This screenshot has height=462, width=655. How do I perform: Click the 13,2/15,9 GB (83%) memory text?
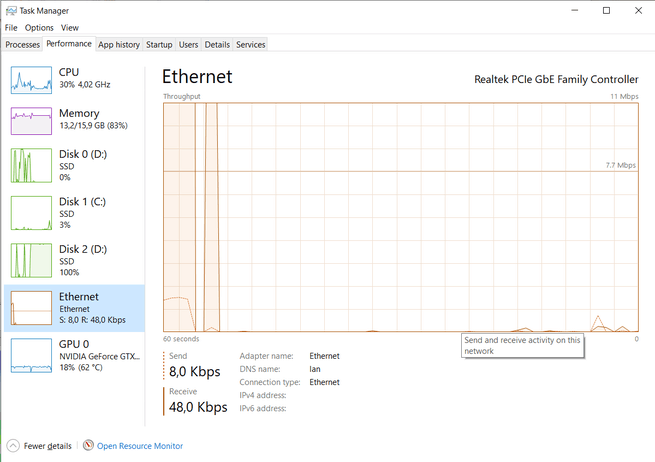point(93,125)
